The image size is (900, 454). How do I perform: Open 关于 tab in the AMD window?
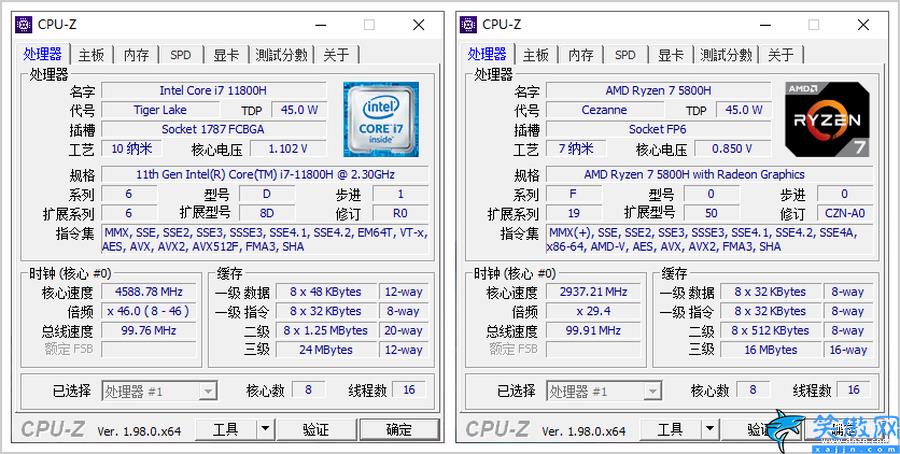coord(781,55)
